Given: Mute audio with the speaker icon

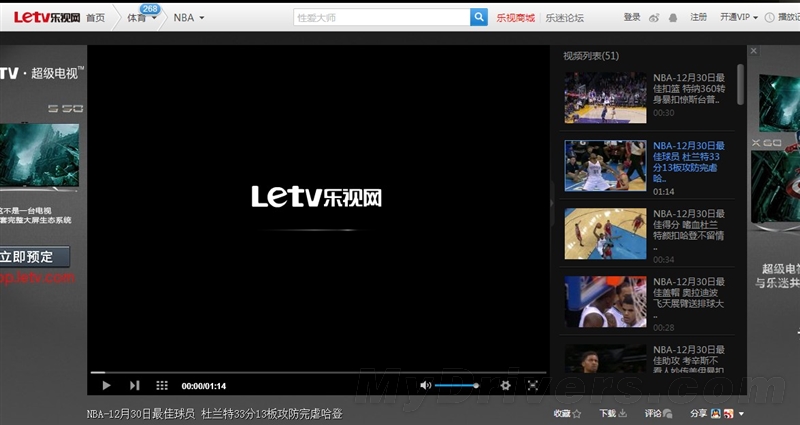Looking at the screenshot, I should click(426, 386).
